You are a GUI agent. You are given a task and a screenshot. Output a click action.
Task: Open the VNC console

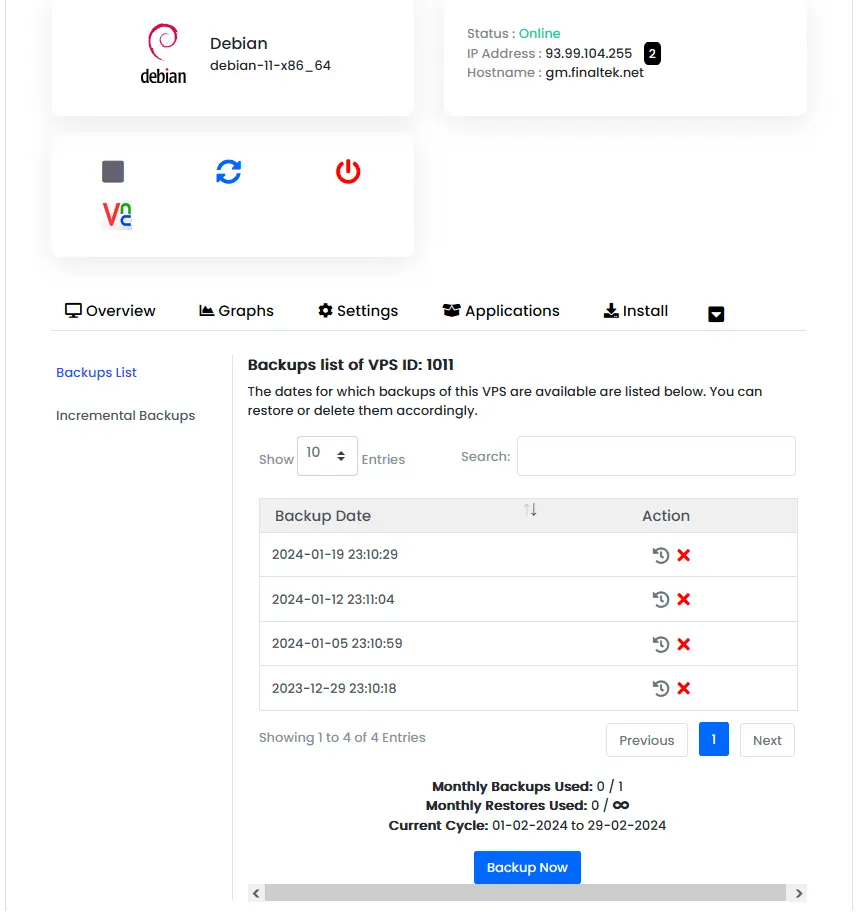pyautogui.click(x=115, y=214)
